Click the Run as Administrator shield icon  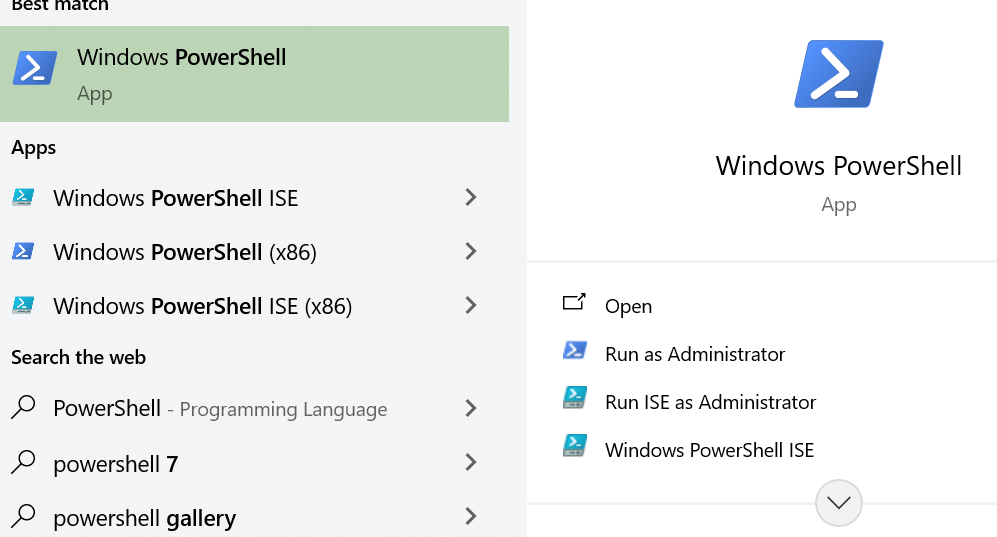574,352
